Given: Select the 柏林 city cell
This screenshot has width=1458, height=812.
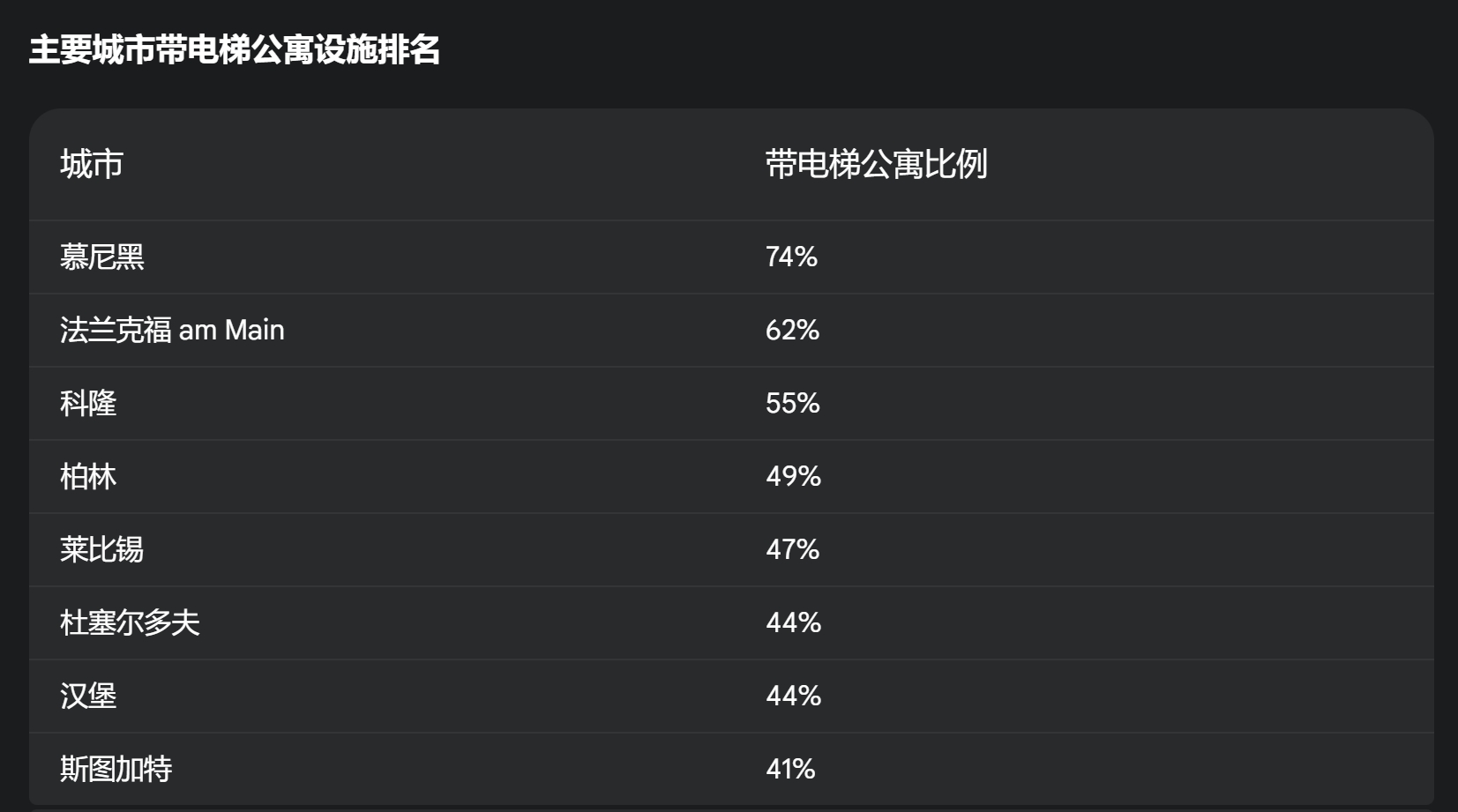Looking at the screenshot, I should point(88,476).
